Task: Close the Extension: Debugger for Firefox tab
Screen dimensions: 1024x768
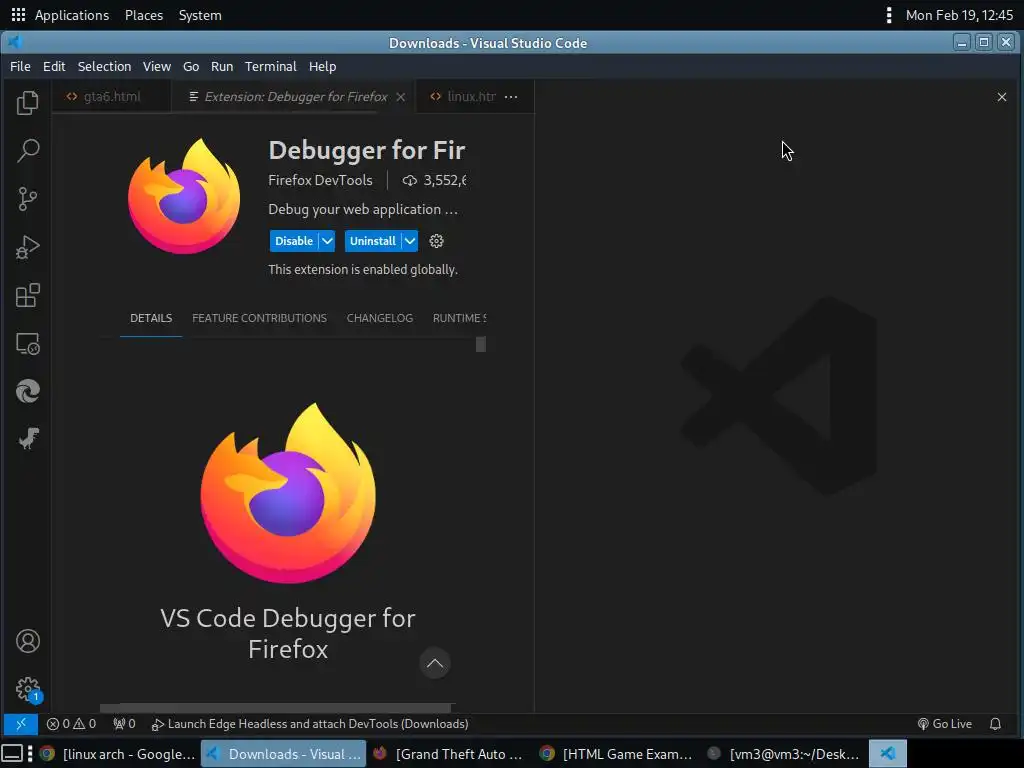Action: (401, 97)
